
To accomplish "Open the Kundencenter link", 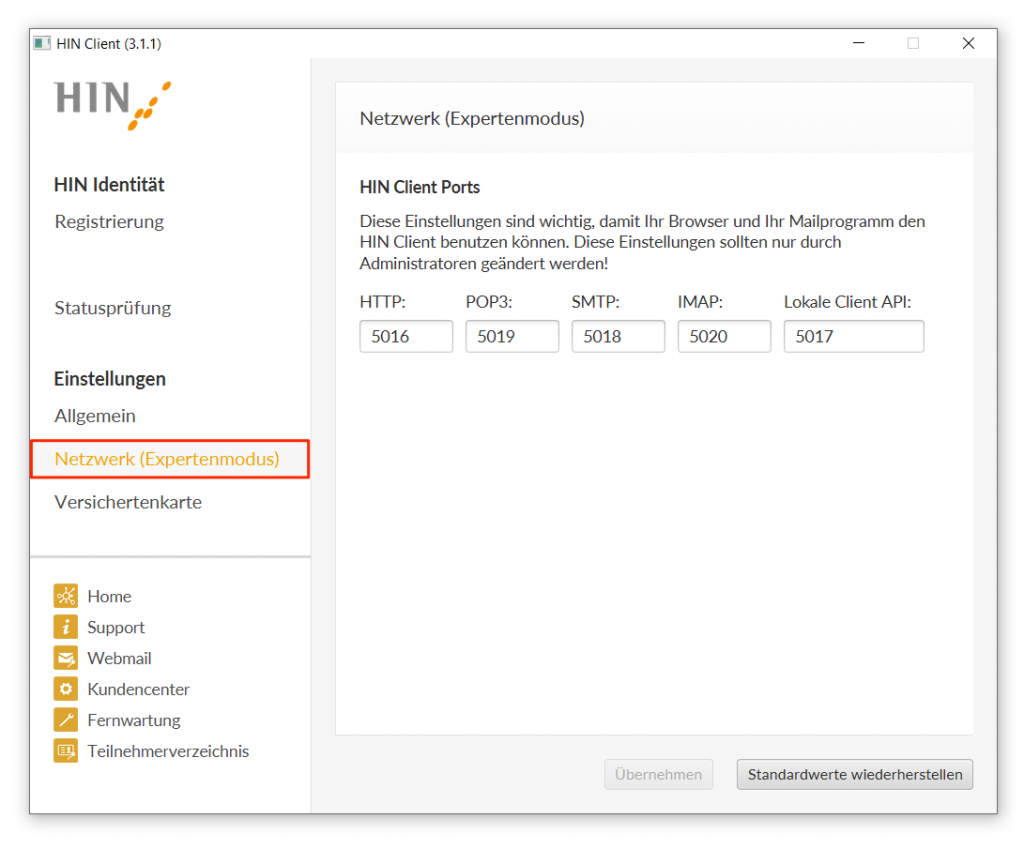I will click(x=138, y=689).
